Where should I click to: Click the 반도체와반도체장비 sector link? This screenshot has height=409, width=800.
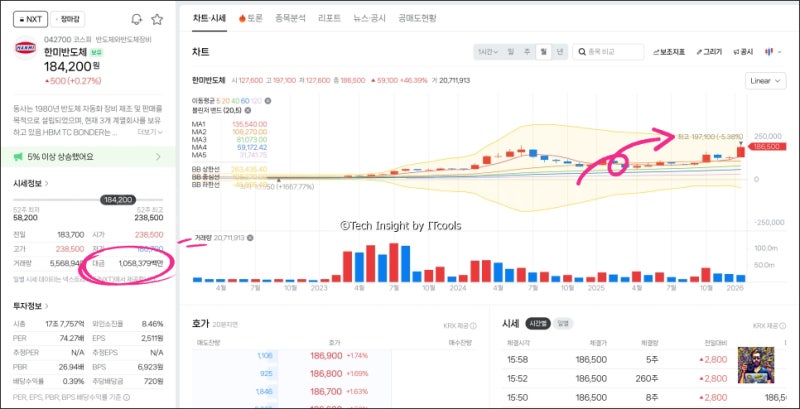click(123, 39)
